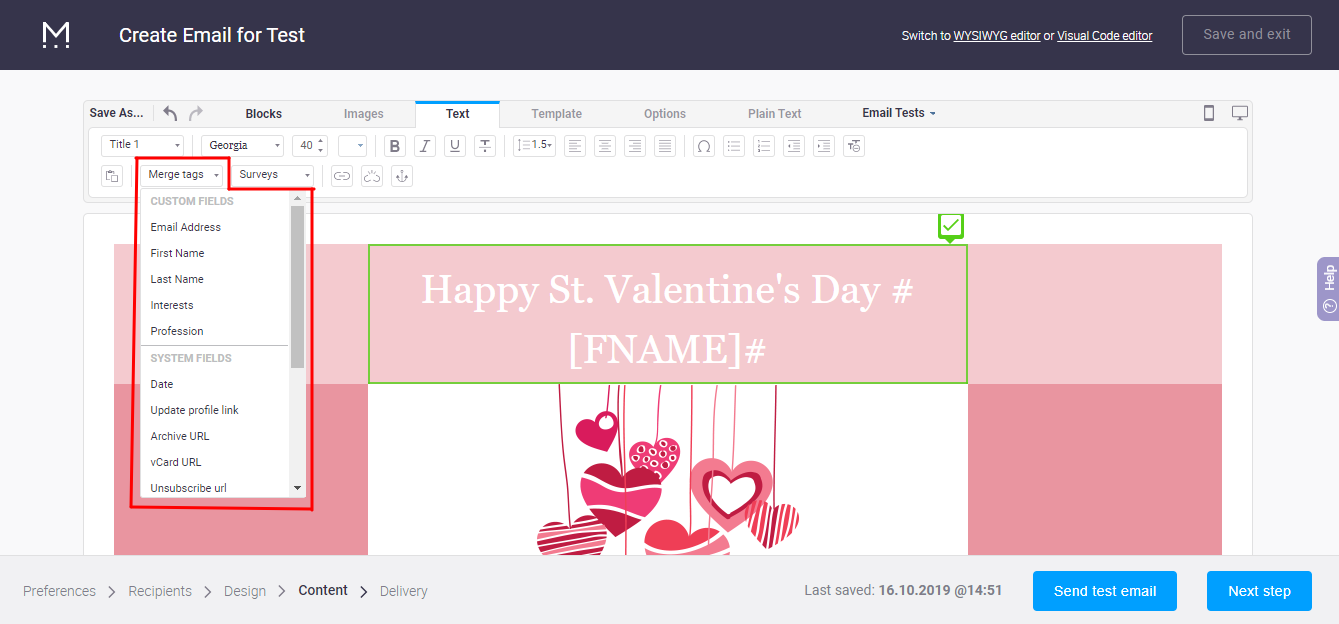This screenshot has width=1339, height=624.
Task: Increase font size with stepper arrow
Action: pyautogui.click(x=321, y=141)
